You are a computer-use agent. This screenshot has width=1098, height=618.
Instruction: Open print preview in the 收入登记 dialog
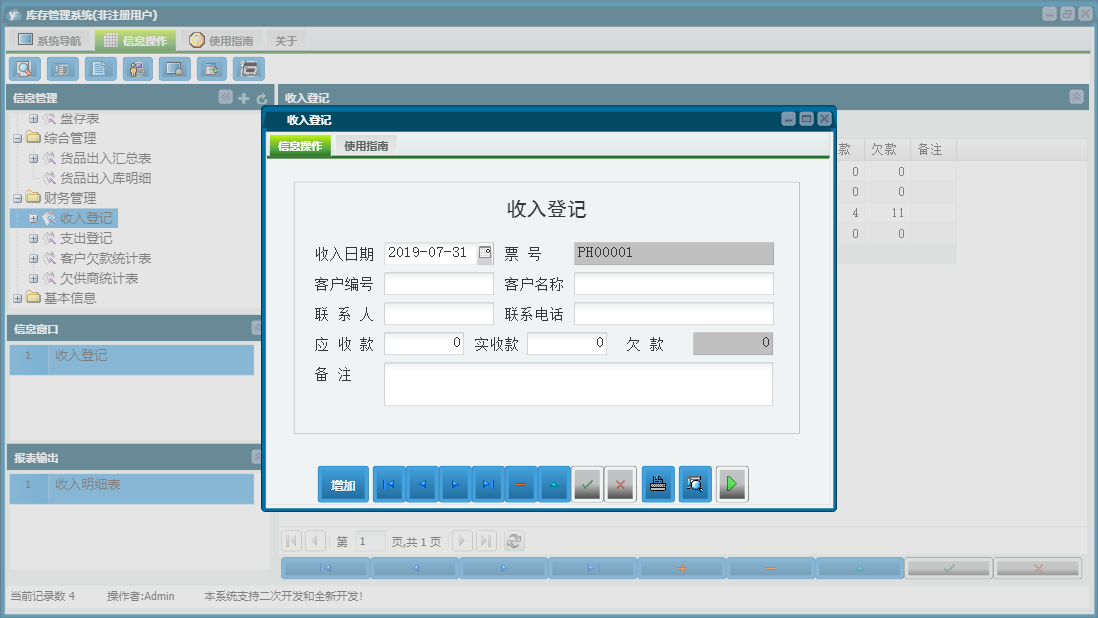(x=694, y=484)
